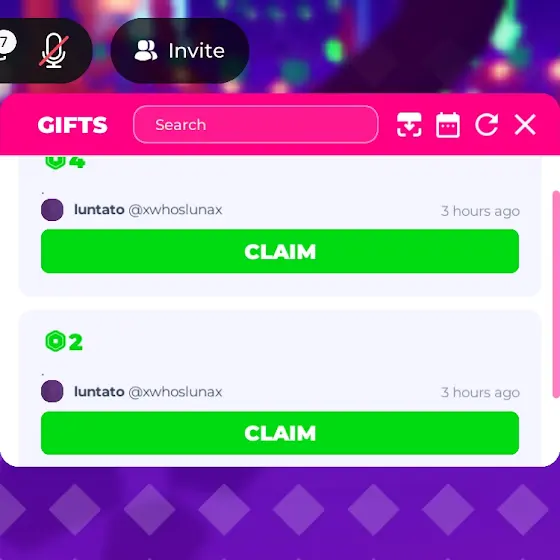The width and height of the screenshot is (560, 560).
Task: Open the Invite button label
Action: point(196,51)
